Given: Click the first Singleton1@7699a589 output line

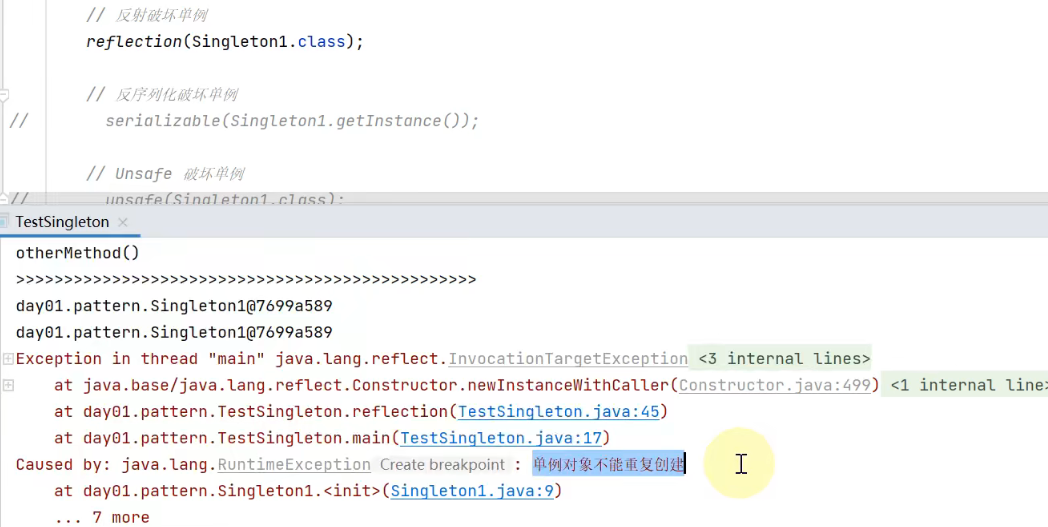Looking at the screenshot, I should pyautogui.click(x=174, y=306).
